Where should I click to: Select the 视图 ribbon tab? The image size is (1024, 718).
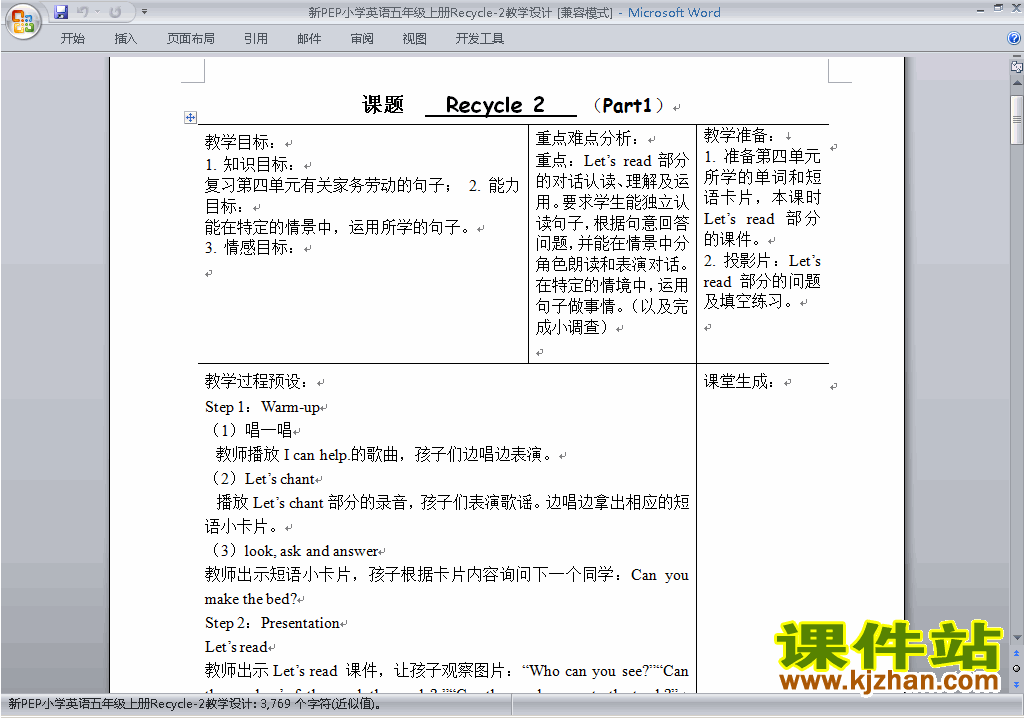pyautogui.click(x=415, y=39)
